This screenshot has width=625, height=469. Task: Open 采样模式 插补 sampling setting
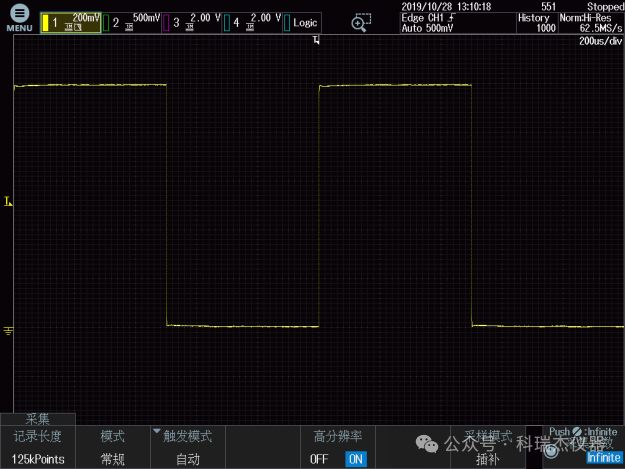488,447
